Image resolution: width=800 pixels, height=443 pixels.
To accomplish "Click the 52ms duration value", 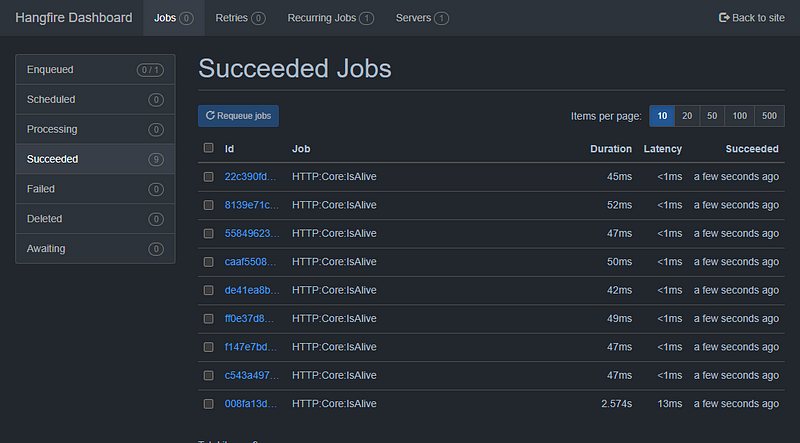I will pyautogui.click(x=619, y=205).
